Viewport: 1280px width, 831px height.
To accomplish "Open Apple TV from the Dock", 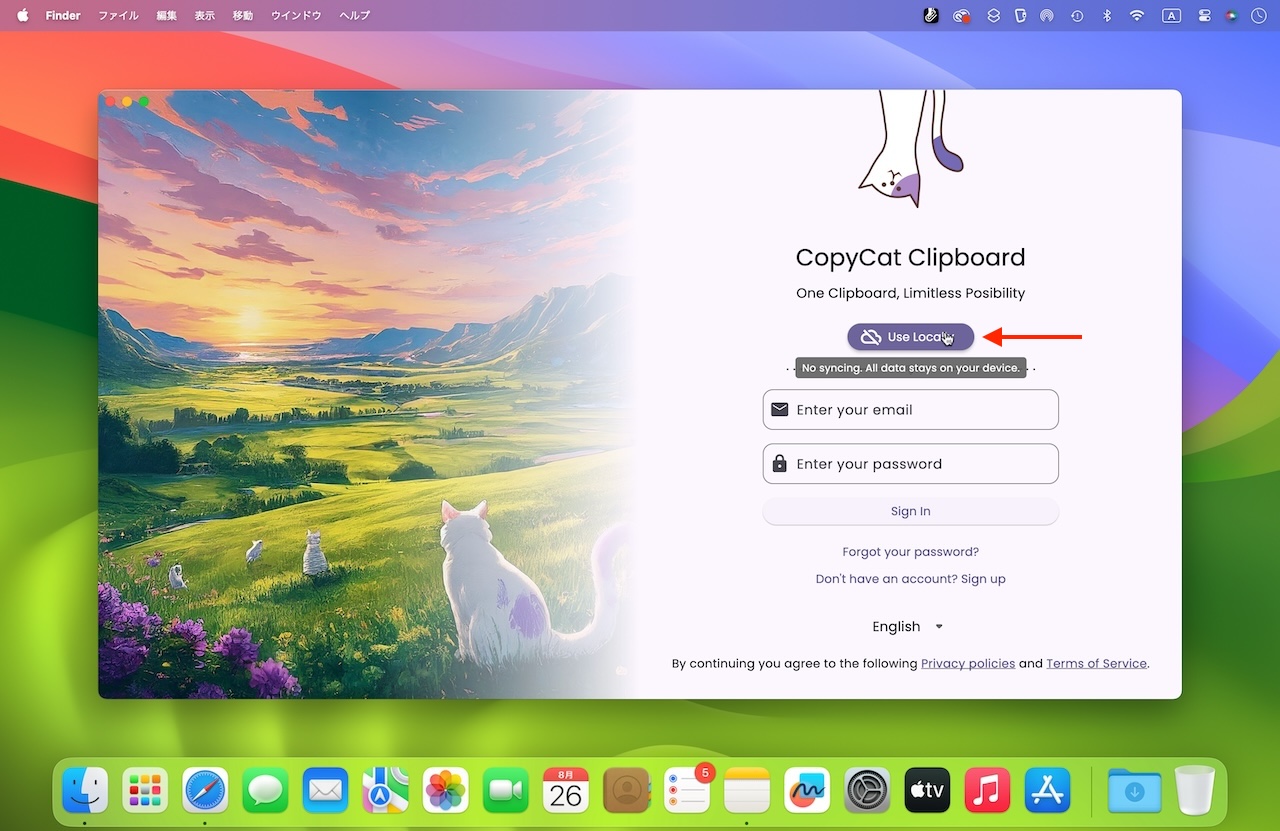I will (x=927, y=791).
